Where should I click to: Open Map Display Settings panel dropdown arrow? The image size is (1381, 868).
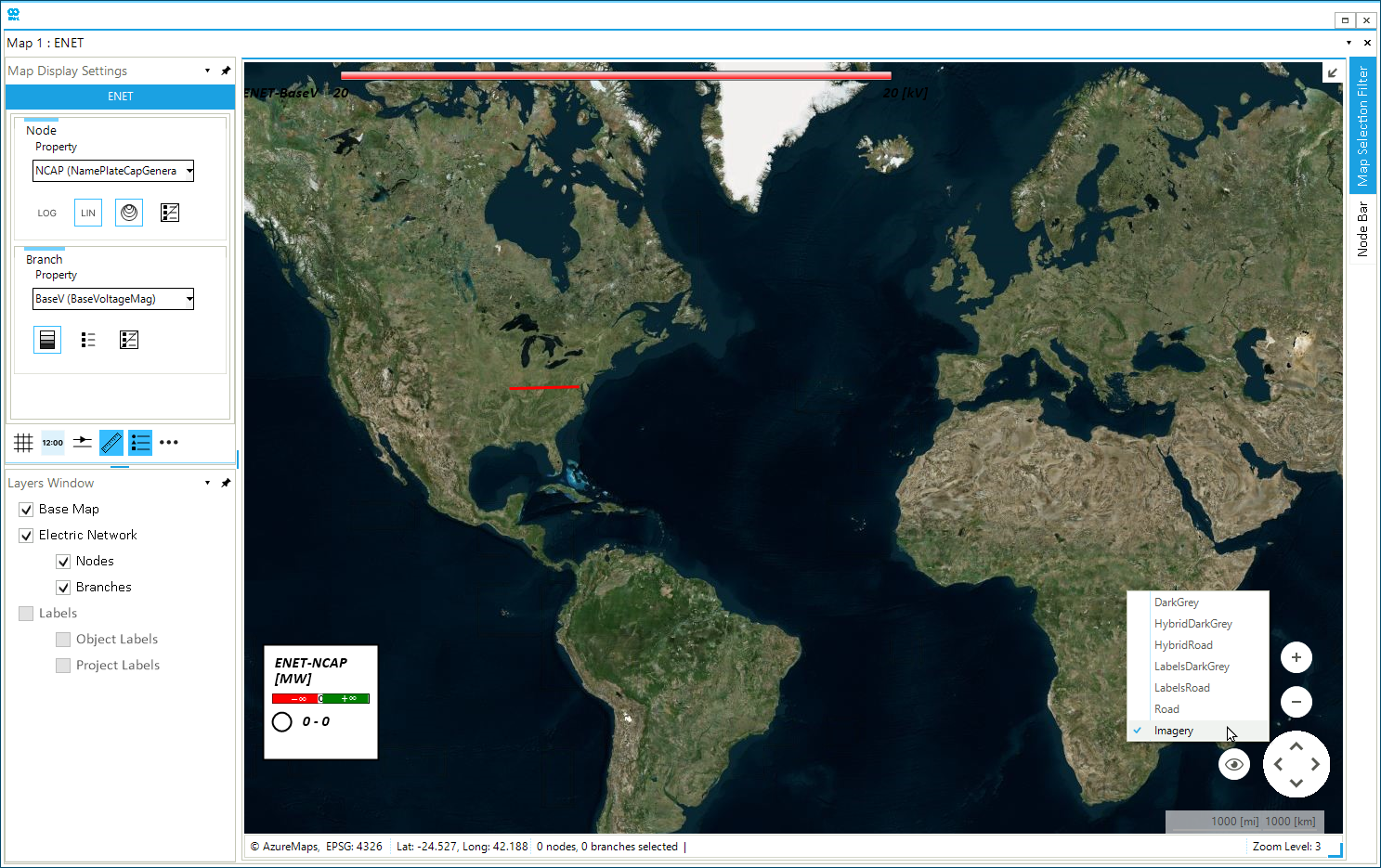tap(207, 71)
